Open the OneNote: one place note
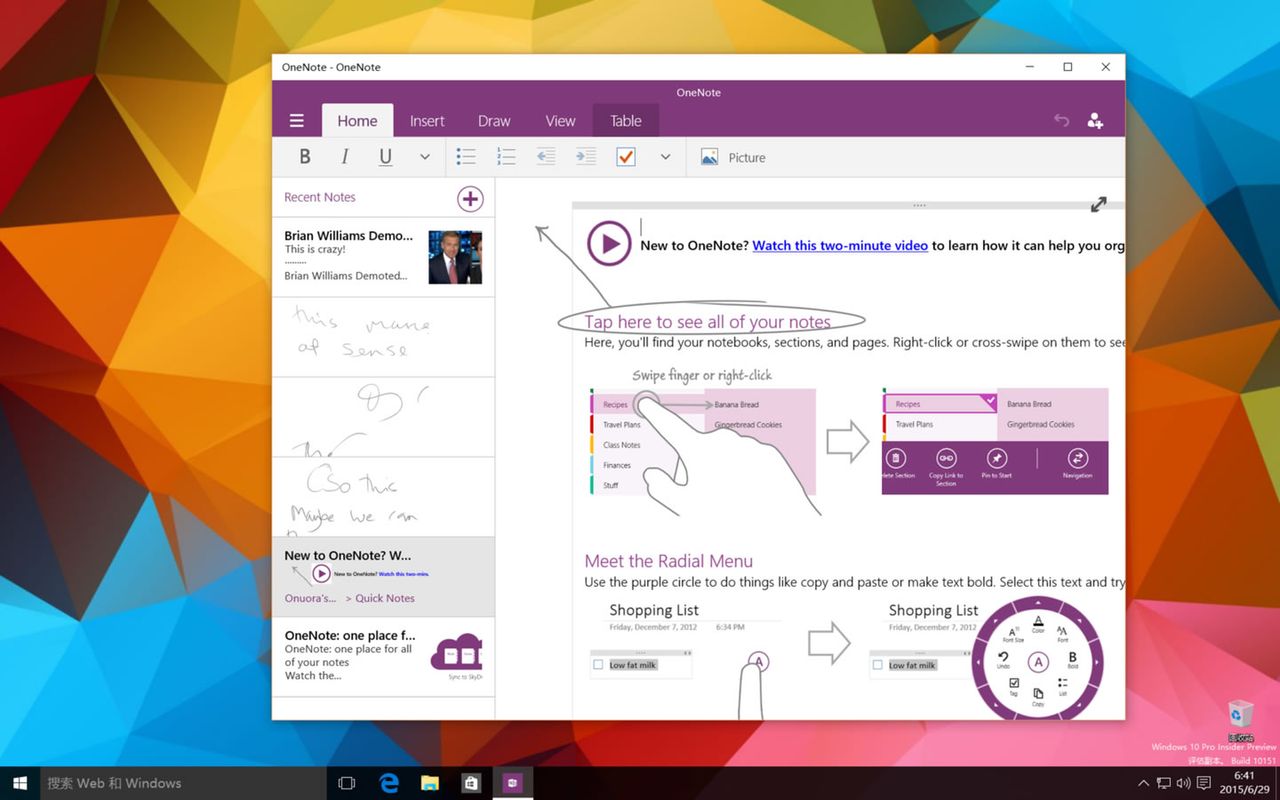1280x800 pixels. pos(383,657)
